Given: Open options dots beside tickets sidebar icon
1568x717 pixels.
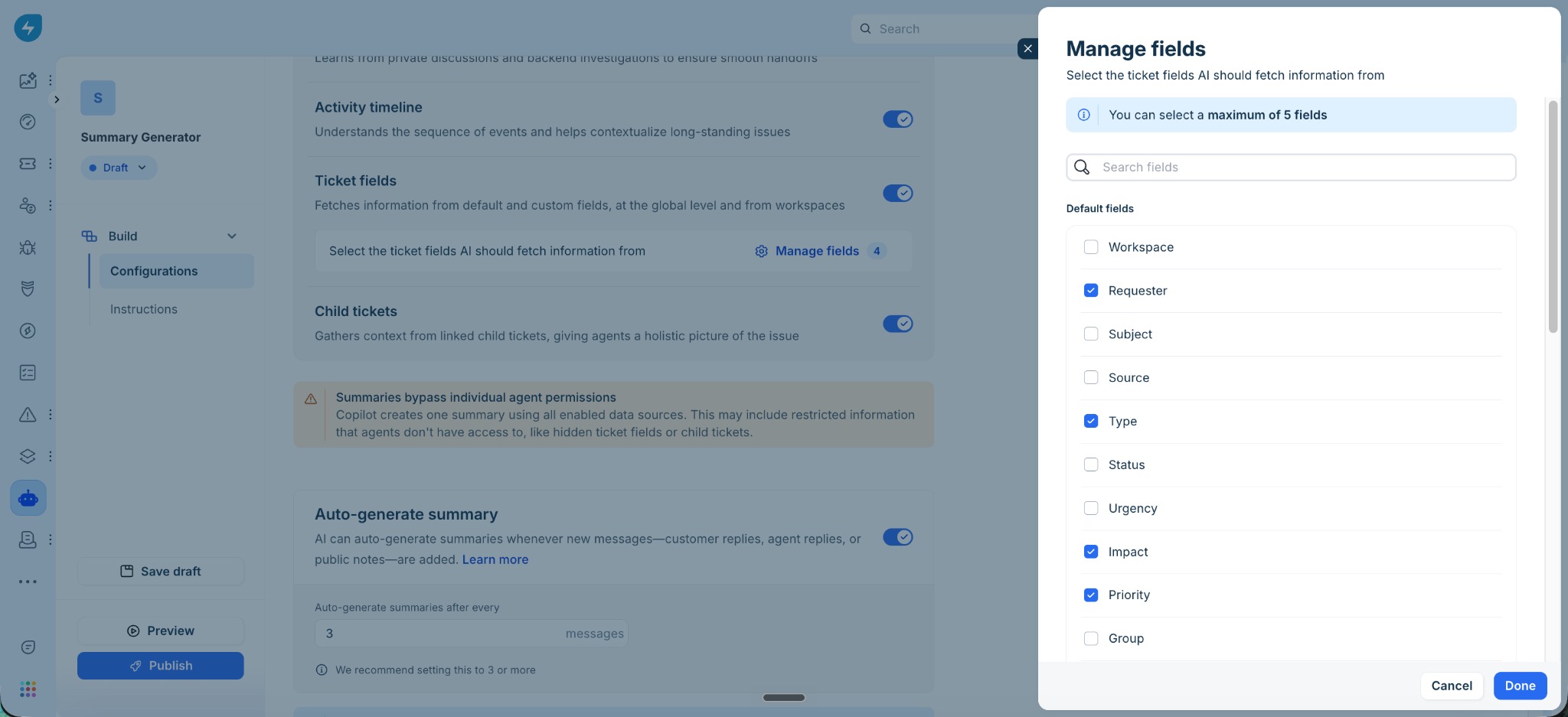Looking at the screenshot, I should 51,164.
